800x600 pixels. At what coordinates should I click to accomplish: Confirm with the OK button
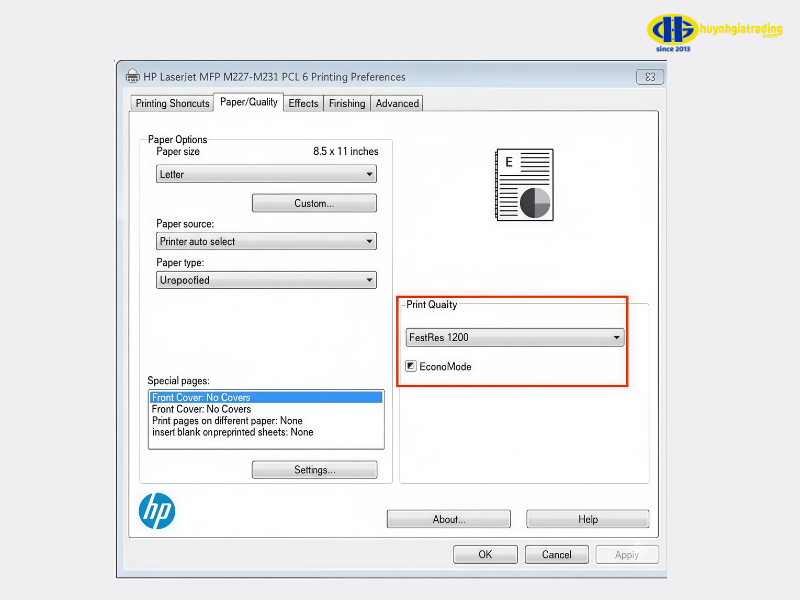point(485,554)
